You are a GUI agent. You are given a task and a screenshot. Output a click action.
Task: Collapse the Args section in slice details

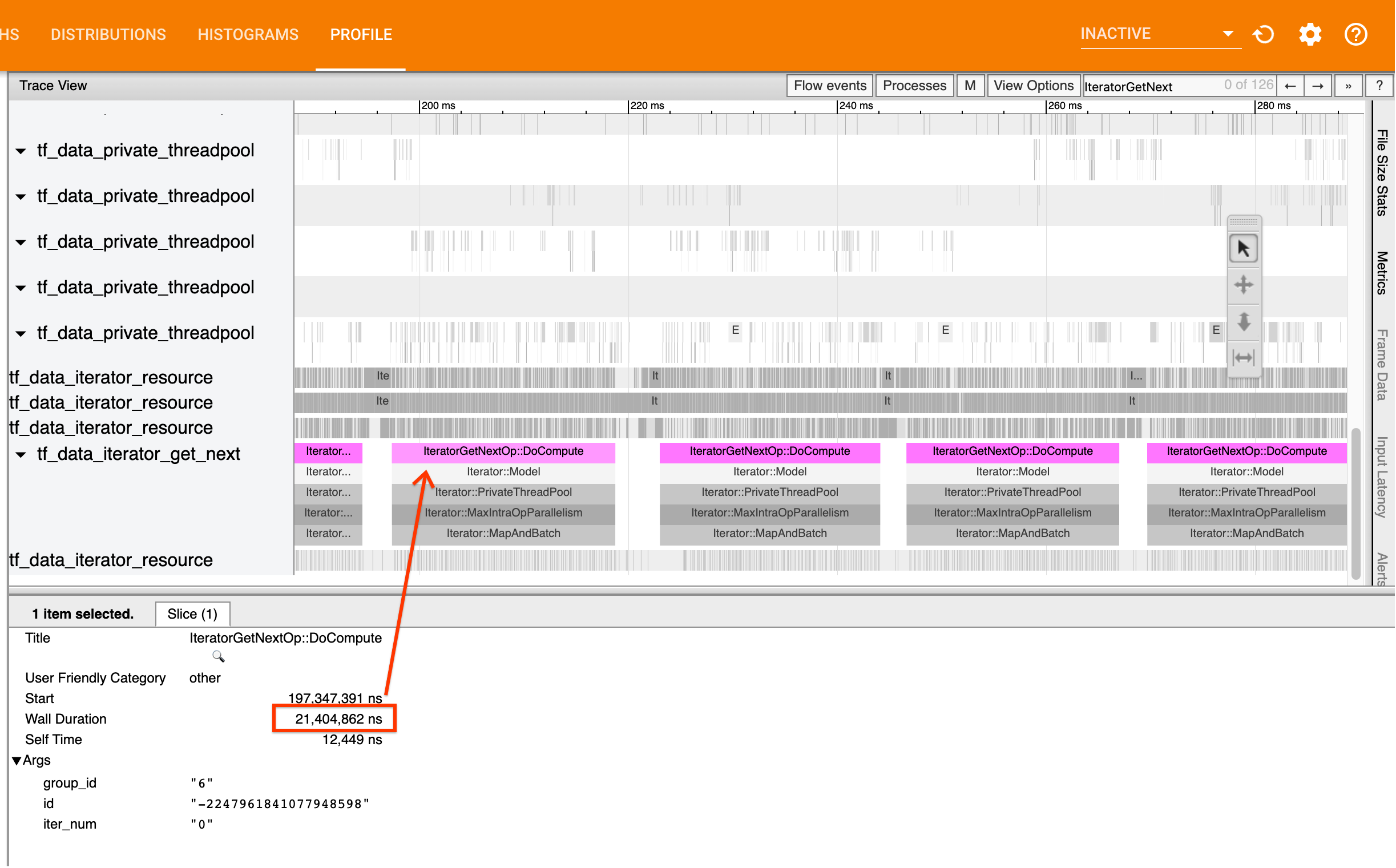tap(18, 760)
